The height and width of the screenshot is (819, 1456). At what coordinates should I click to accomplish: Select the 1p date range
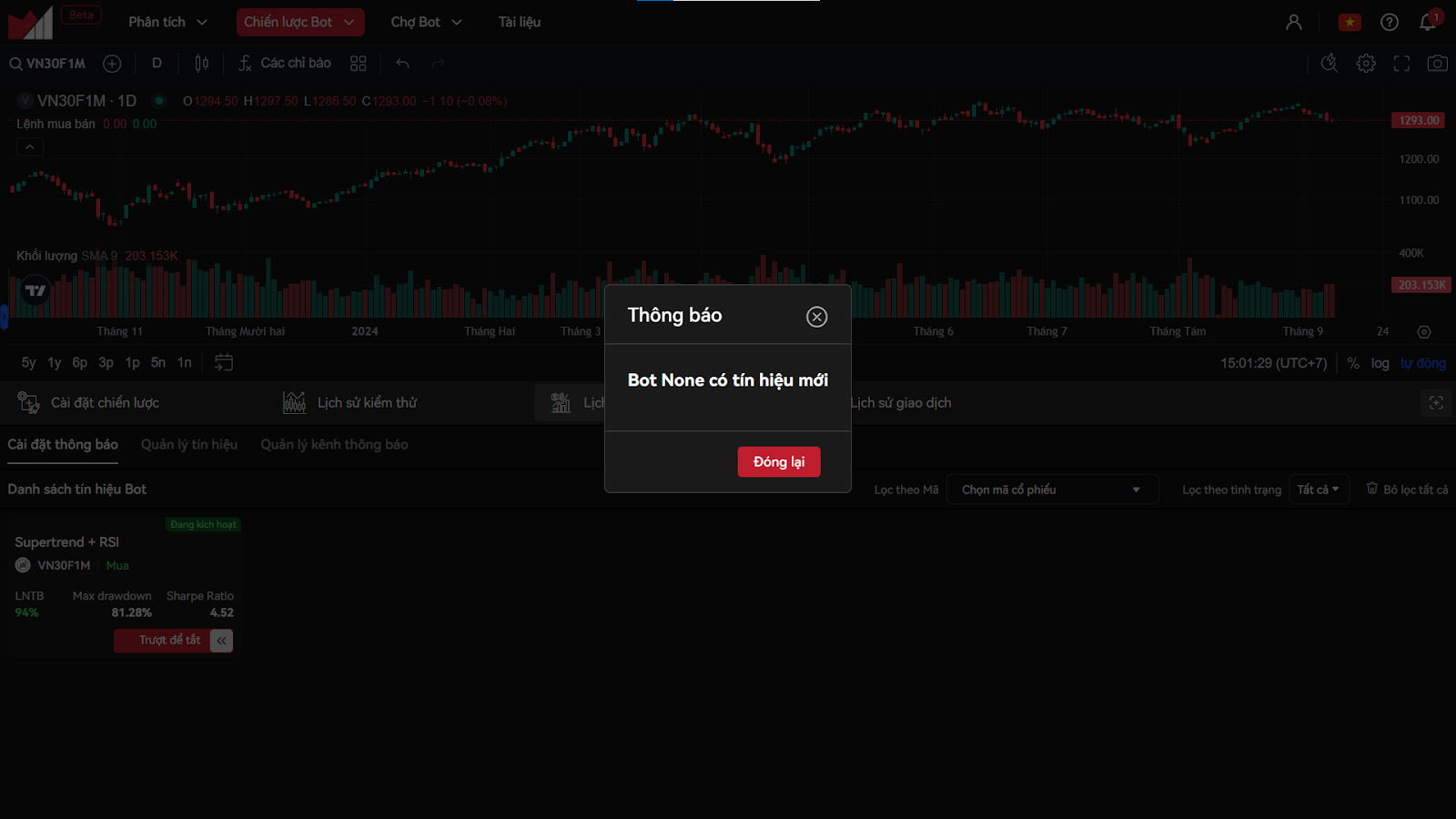[133, 362]
